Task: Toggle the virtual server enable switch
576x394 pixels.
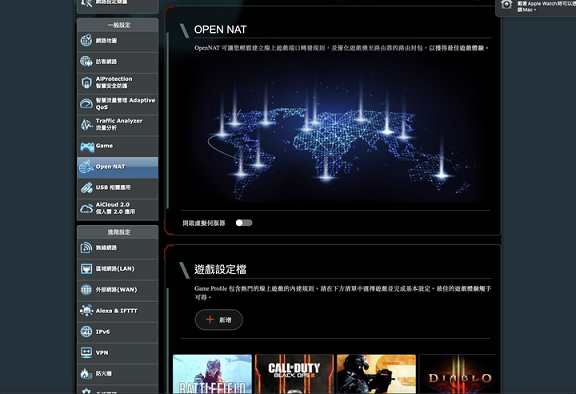Action: coord(244,223)
